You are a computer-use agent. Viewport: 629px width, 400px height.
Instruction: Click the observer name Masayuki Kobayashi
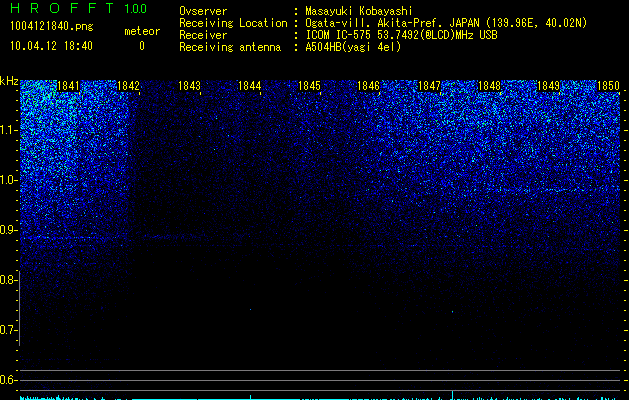[x=359, y=11]
